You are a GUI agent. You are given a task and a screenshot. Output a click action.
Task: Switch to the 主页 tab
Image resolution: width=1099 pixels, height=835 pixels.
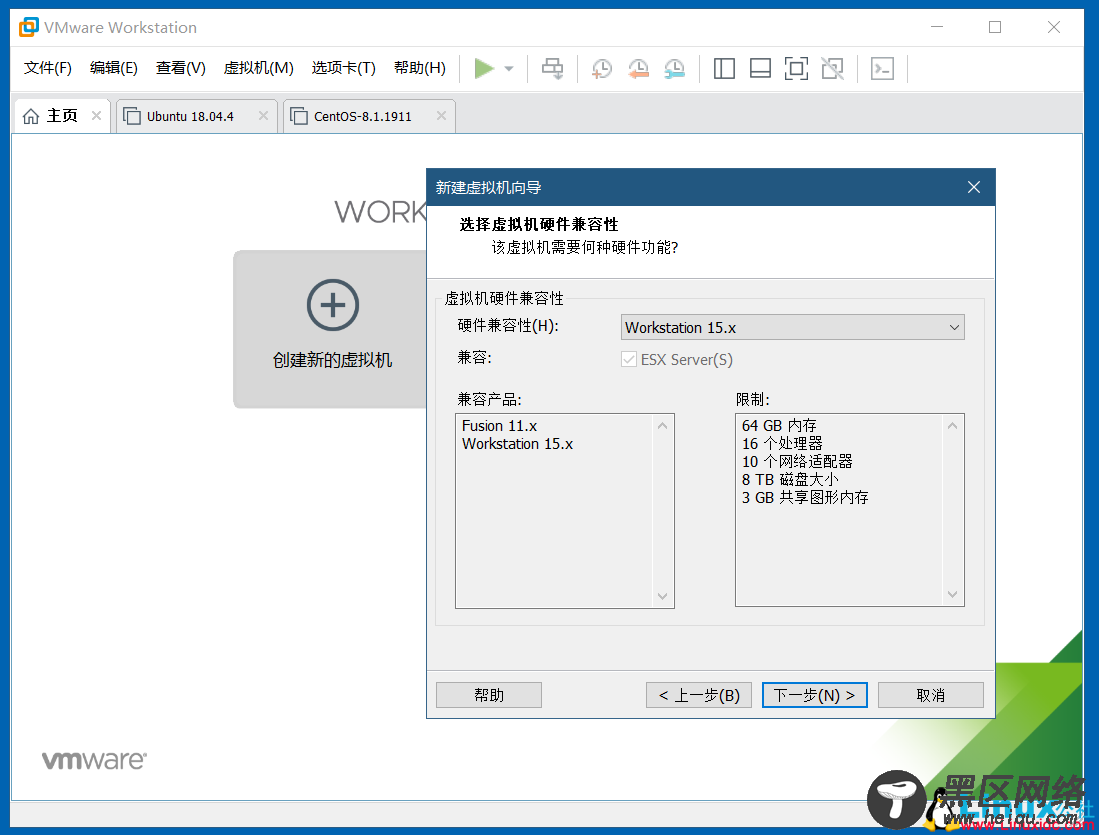[x=62, y=116]
